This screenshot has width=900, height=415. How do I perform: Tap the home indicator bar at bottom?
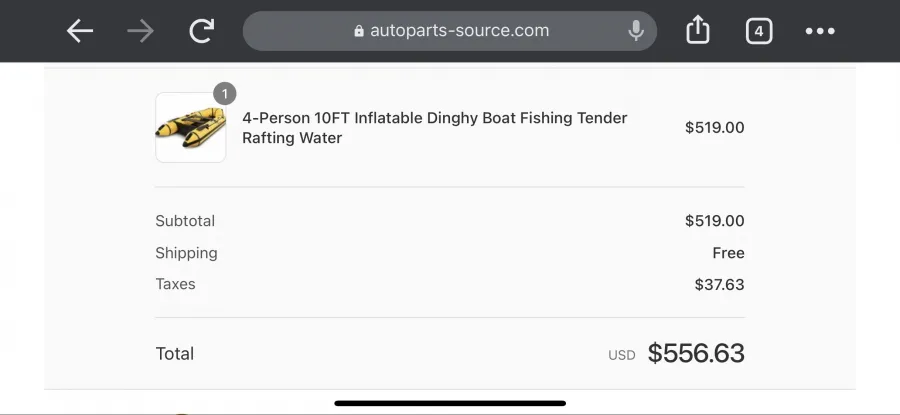[x=450, y=403]
